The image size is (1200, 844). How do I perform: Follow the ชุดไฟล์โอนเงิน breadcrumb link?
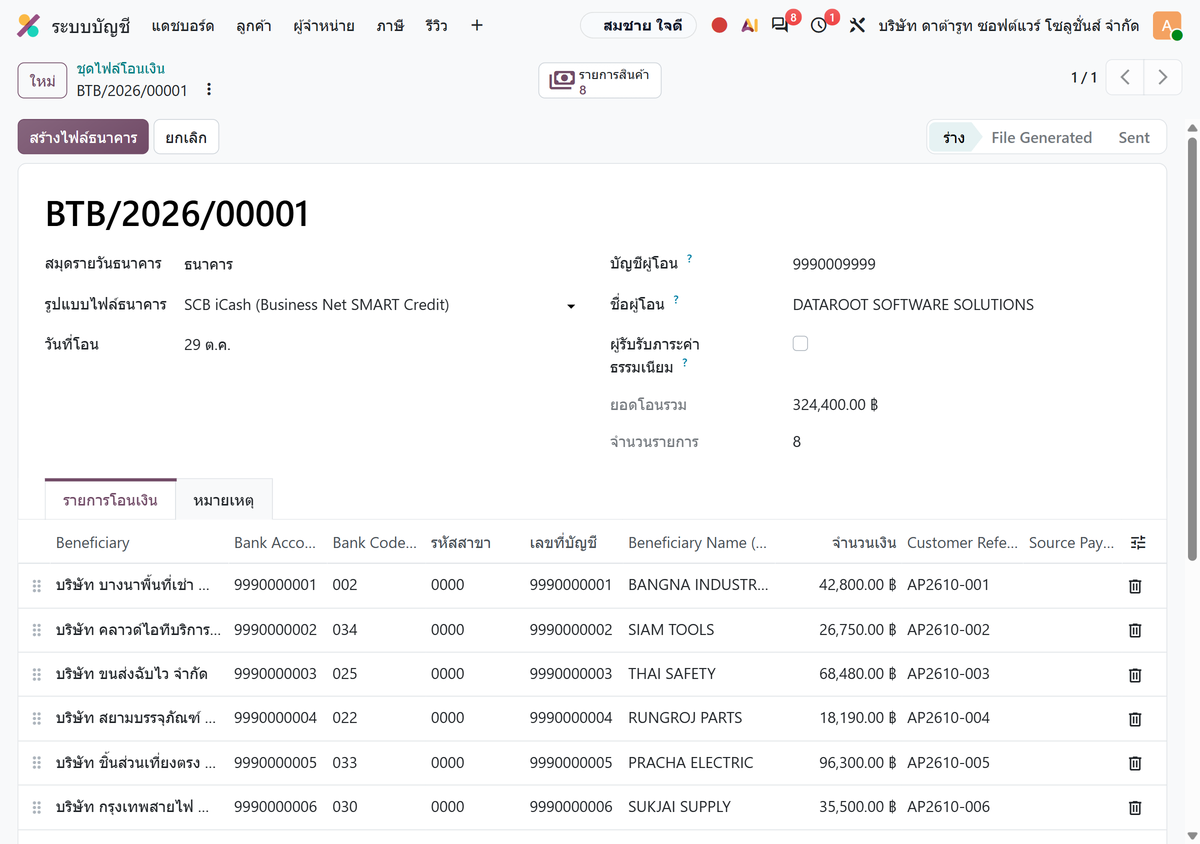pyautogui.click(x=121, y=69)
